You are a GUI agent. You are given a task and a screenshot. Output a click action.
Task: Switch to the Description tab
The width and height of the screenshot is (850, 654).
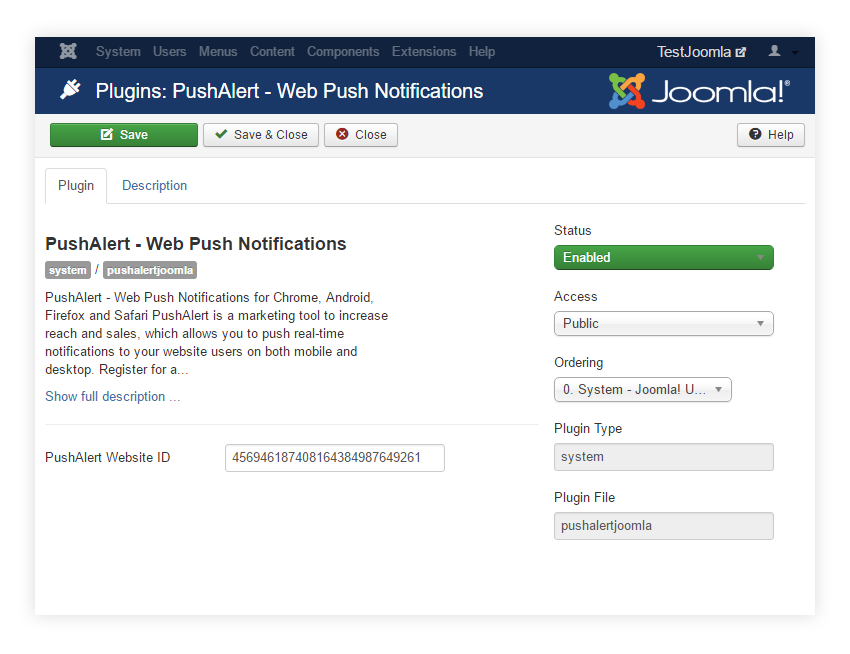coord(154,186)
